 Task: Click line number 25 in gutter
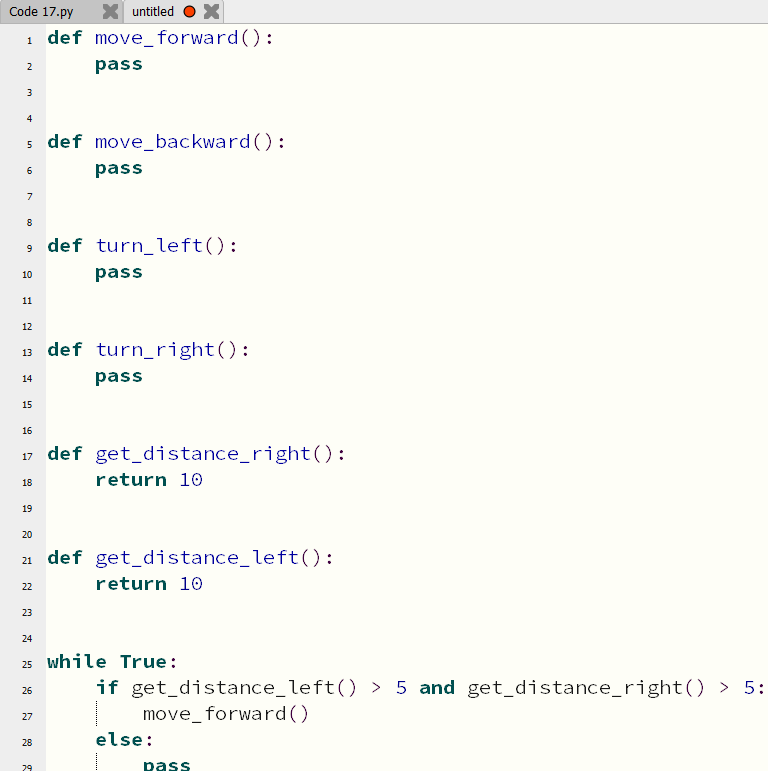(27, 665)
